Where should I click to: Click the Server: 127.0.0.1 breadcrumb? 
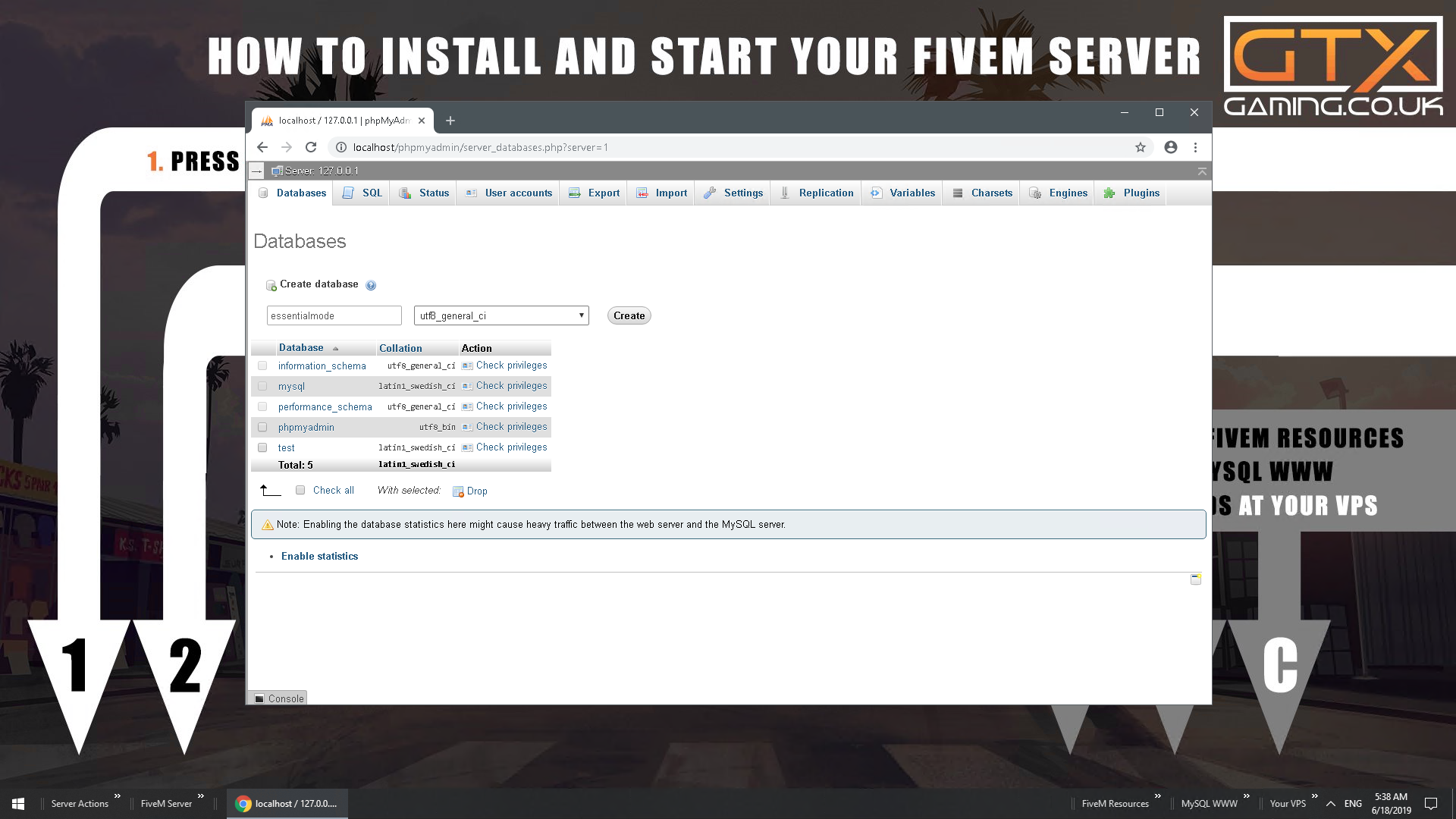(x=315, y=171)
